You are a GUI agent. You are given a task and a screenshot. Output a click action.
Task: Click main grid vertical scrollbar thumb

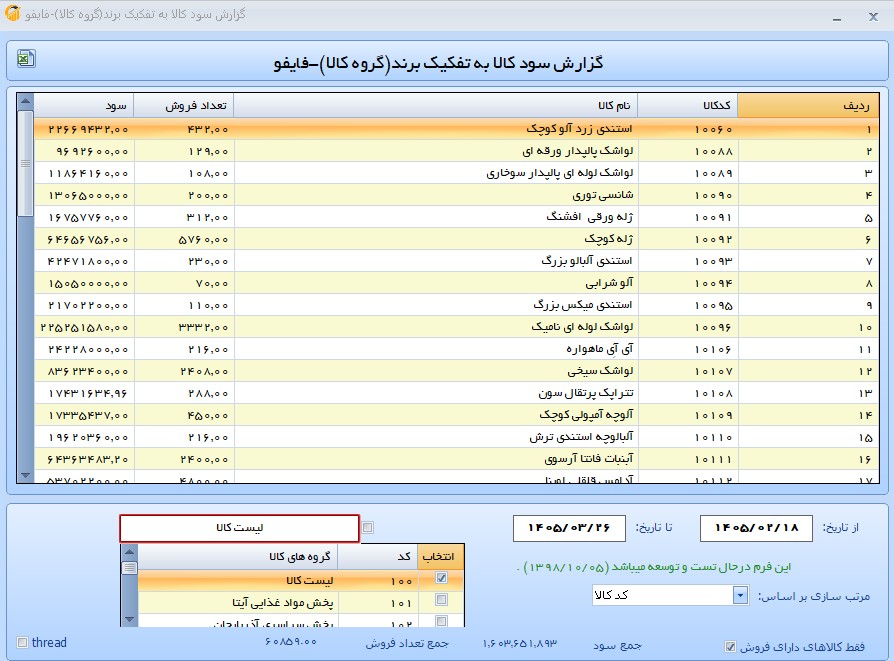tap(25, 164)
